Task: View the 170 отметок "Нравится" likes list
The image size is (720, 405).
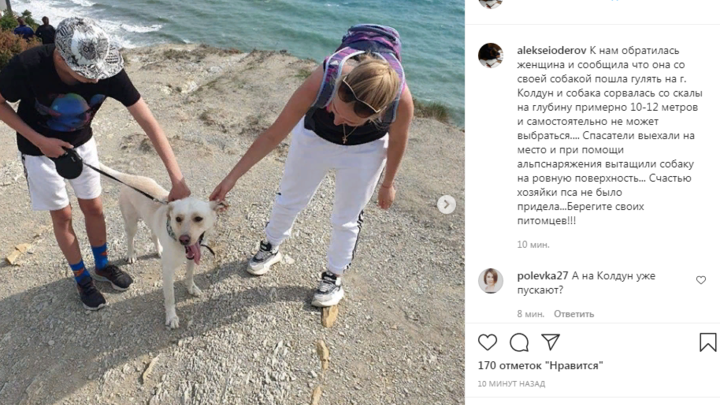Action: click(x=540, y=366)
